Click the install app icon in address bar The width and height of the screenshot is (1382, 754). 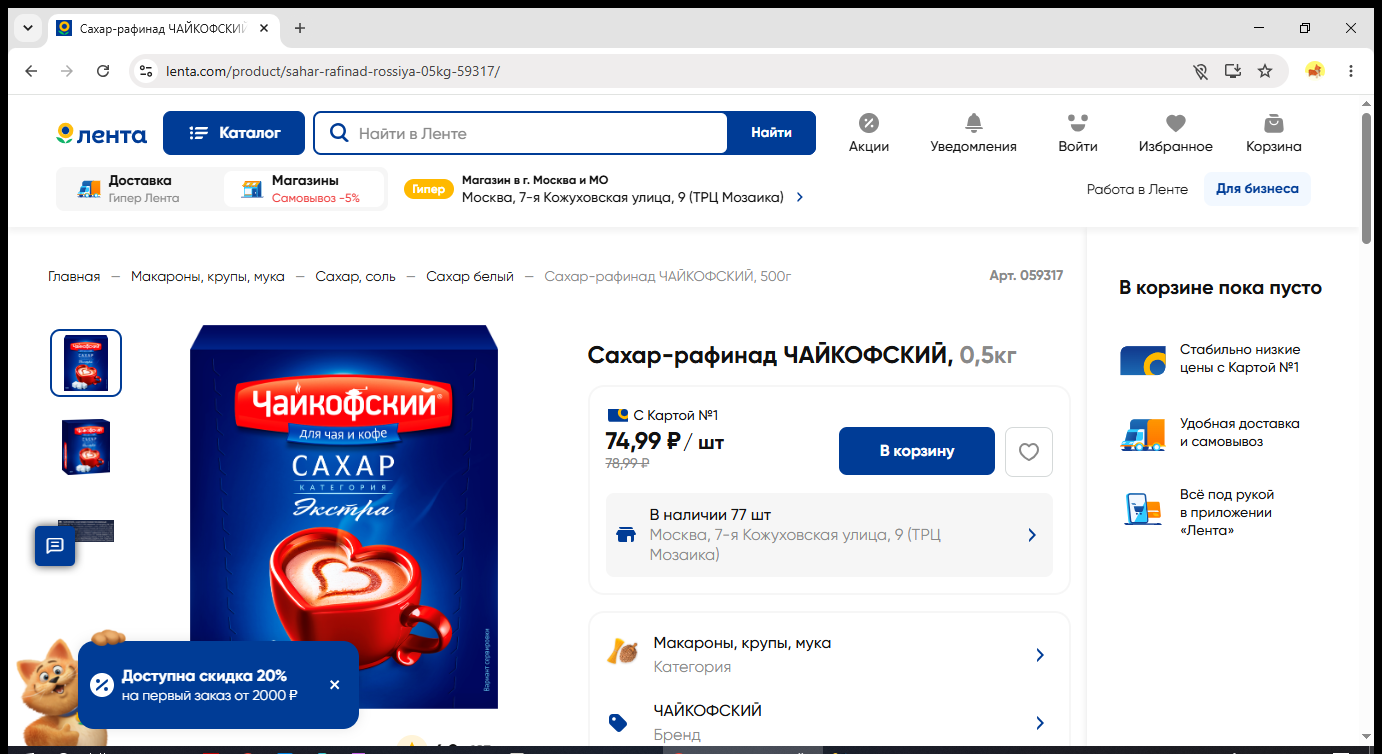coord(1233,71)
